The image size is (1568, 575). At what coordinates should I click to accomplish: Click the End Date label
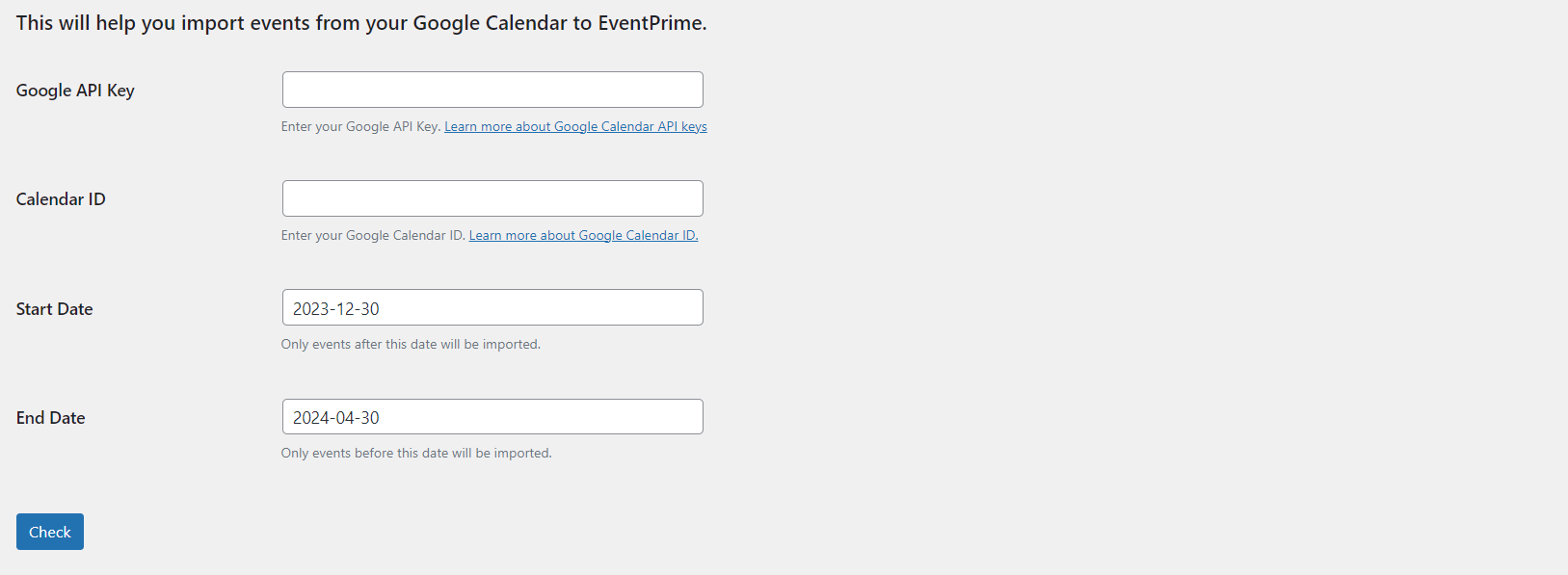point(51,418)
